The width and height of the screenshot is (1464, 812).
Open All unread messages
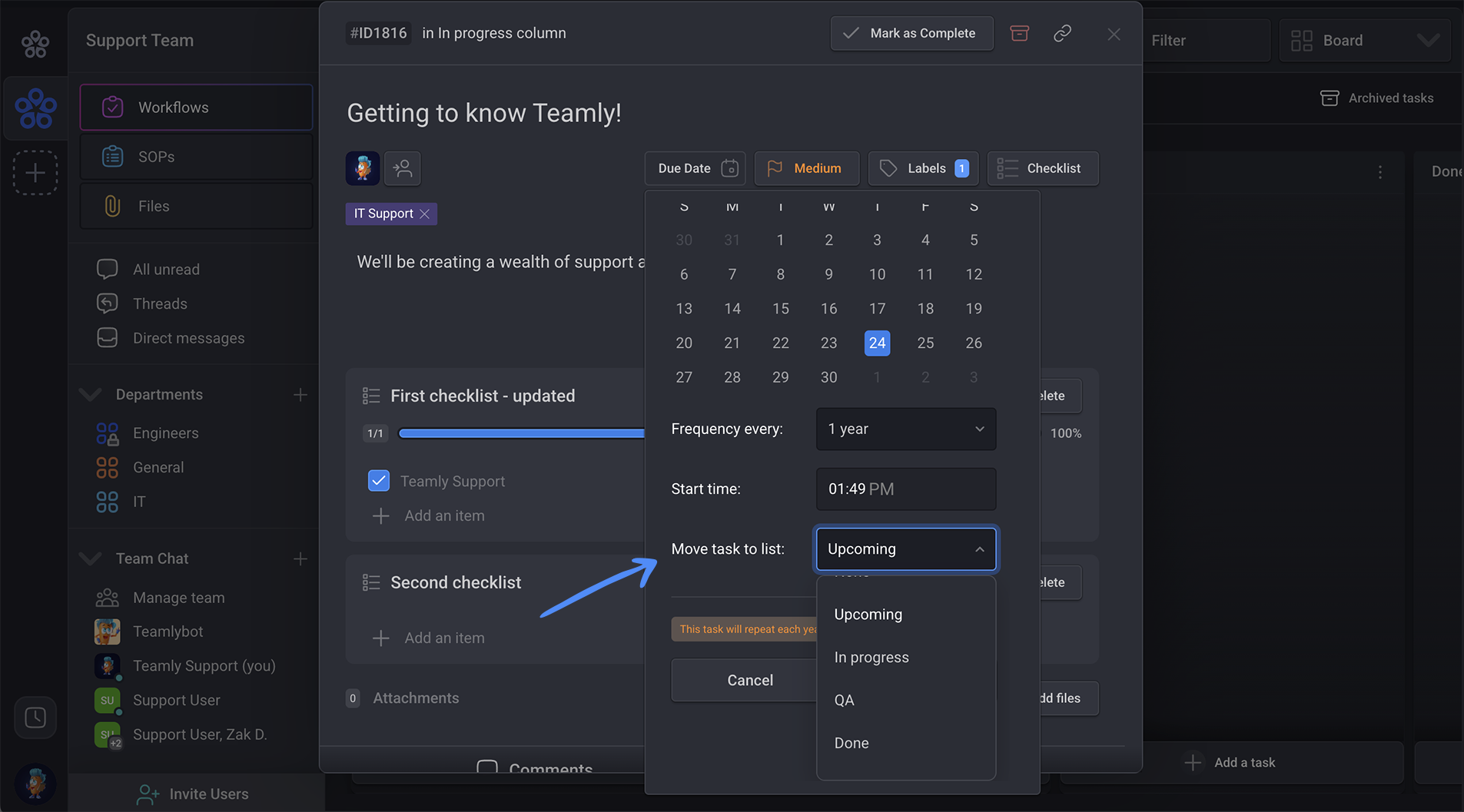[x=166, y=270]
